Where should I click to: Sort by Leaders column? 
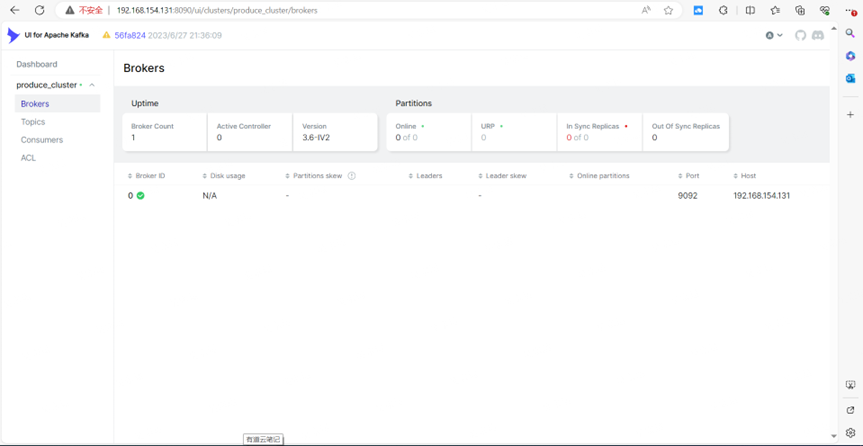[425, 176]
